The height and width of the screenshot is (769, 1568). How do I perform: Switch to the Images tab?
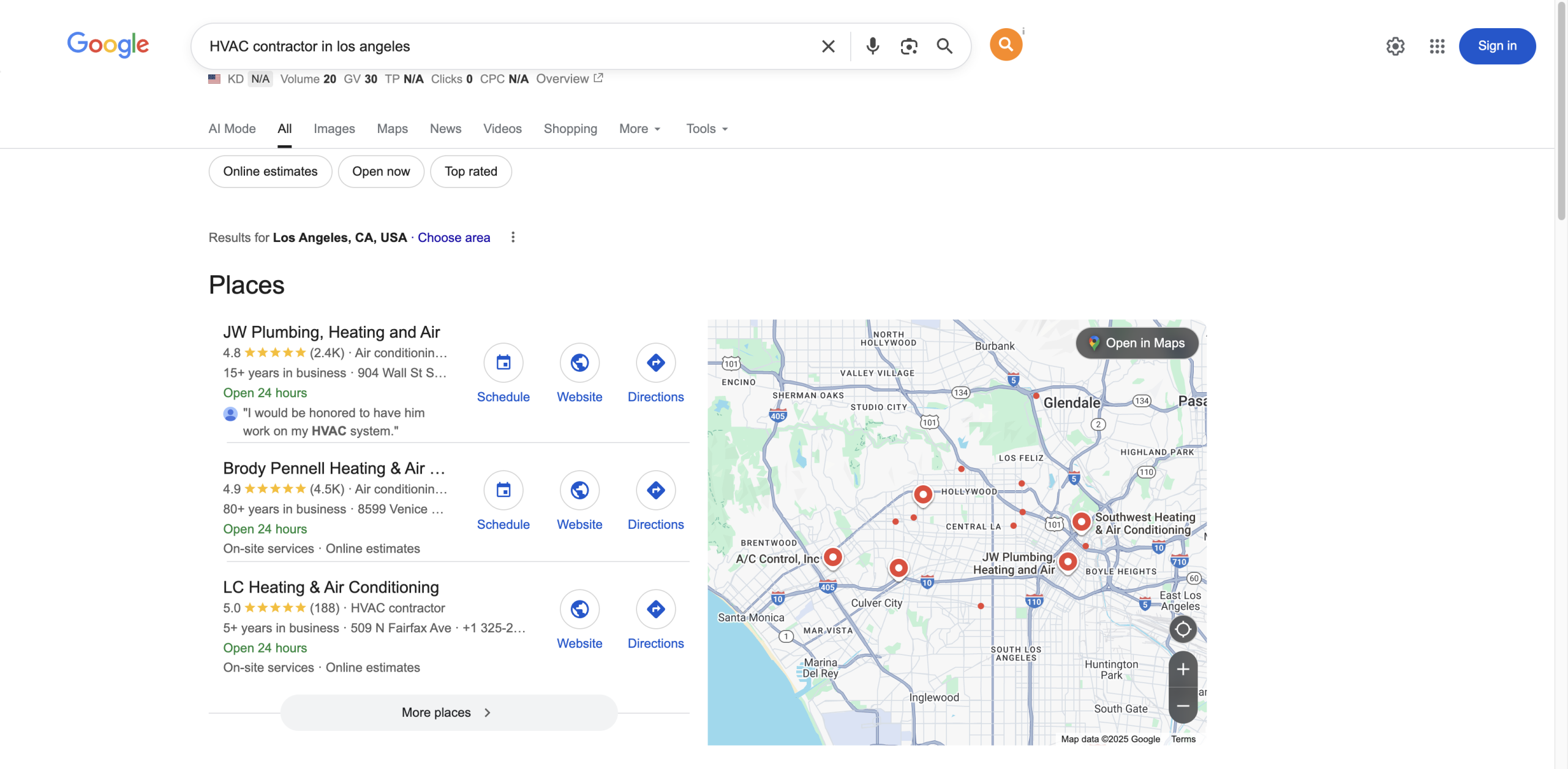point(334,129)
